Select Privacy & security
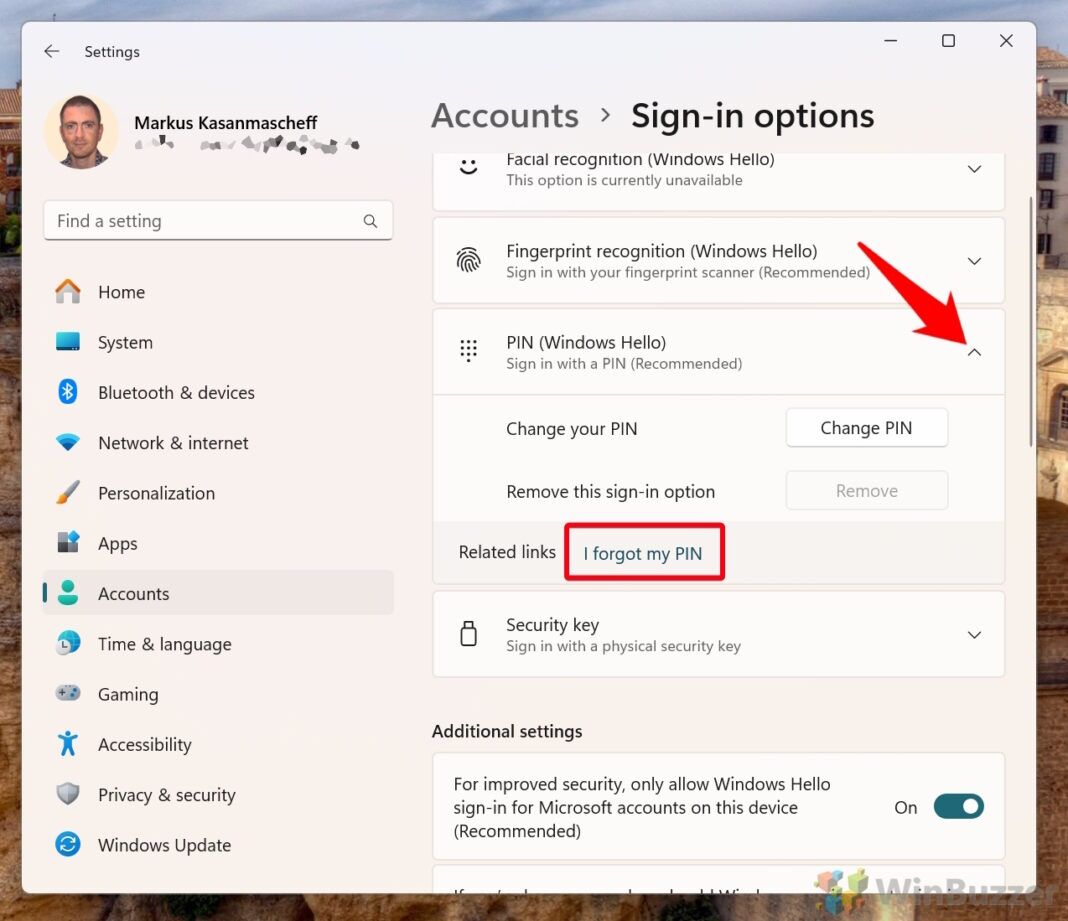The height and width of the screenshot is (921, 1068). [x=218, y=794]
